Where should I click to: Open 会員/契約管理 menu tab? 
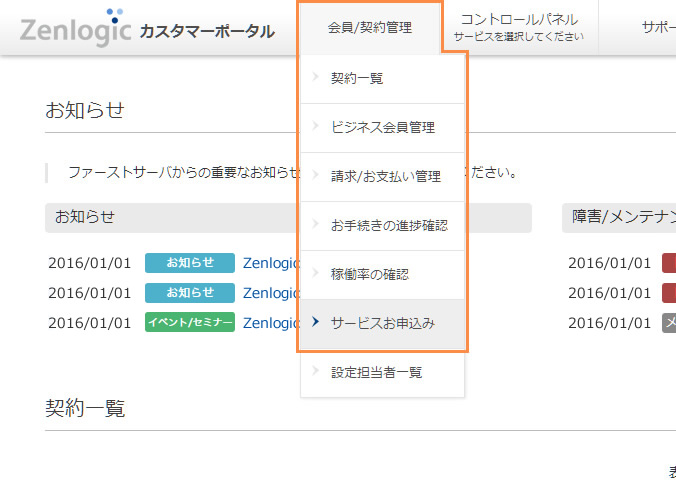pos(369,28)
